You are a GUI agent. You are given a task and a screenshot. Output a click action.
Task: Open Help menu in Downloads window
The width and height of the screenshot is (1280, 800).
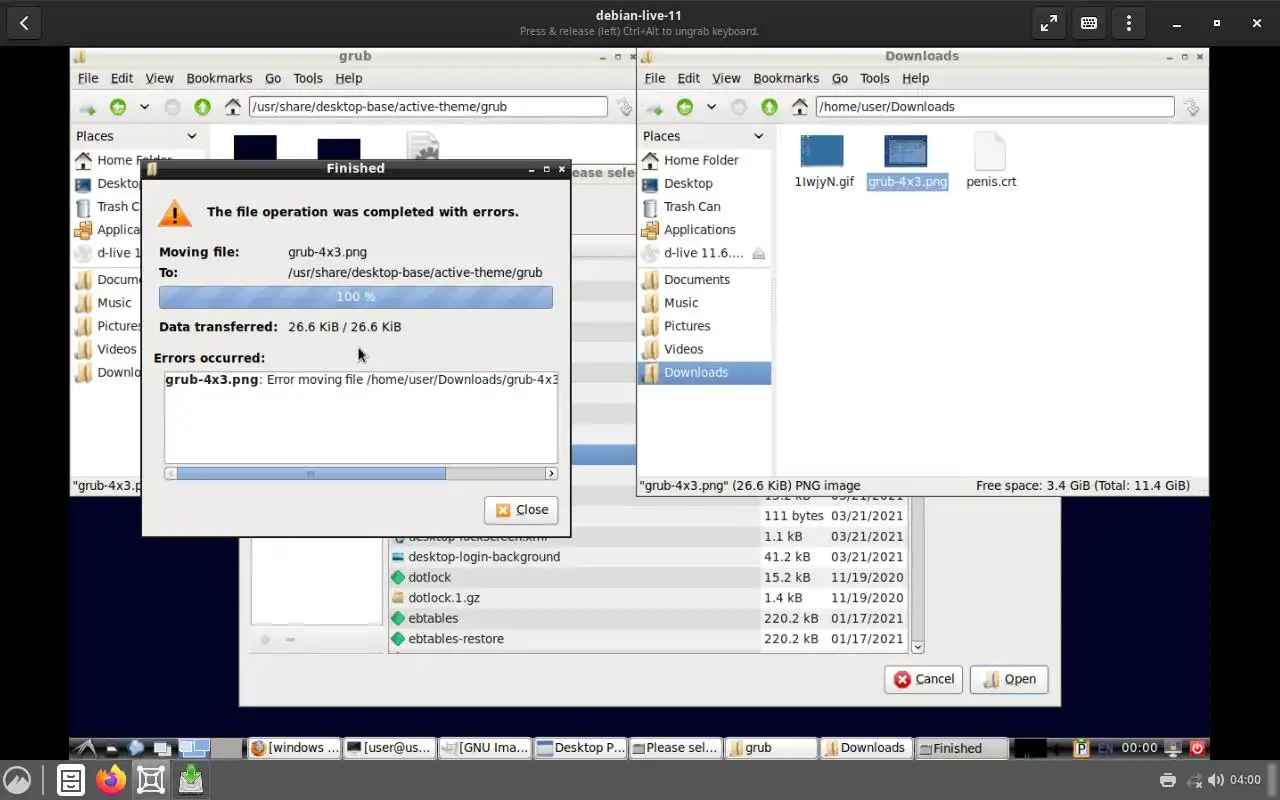pos(915,78)
